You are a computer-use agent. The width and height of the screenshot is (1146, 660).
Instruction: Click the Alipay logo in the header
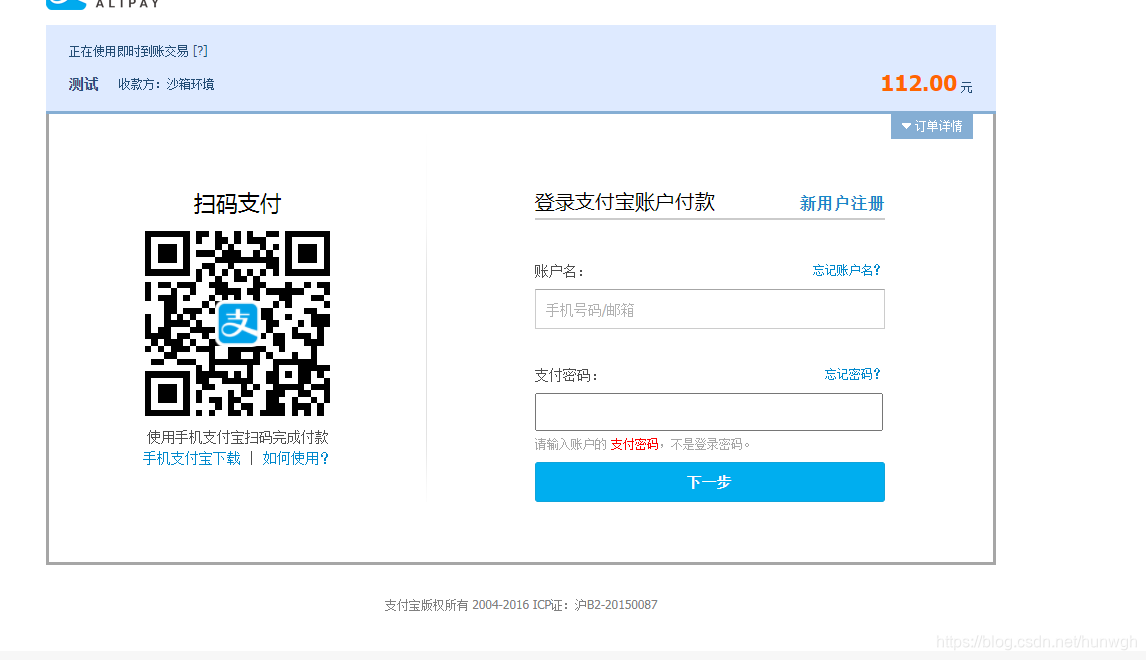pos(102,4)
